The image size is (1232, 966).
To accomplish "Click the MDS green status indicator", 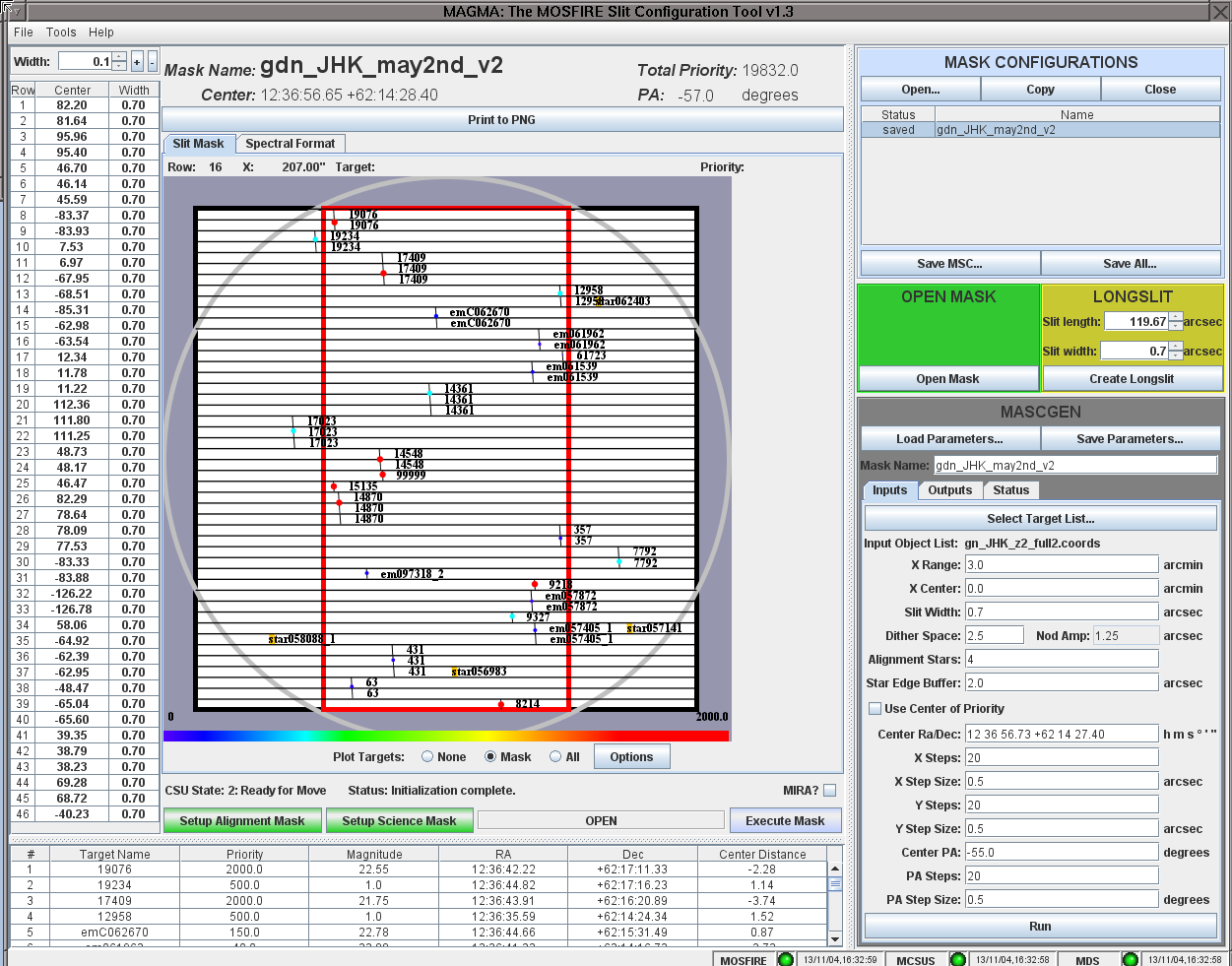I will (x=1131, y=959).
